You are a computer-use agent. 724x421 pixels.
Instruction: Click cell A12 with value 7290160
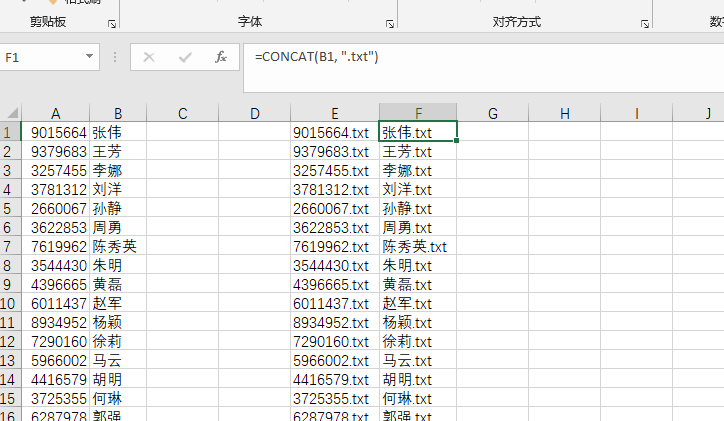click(55, 341)
